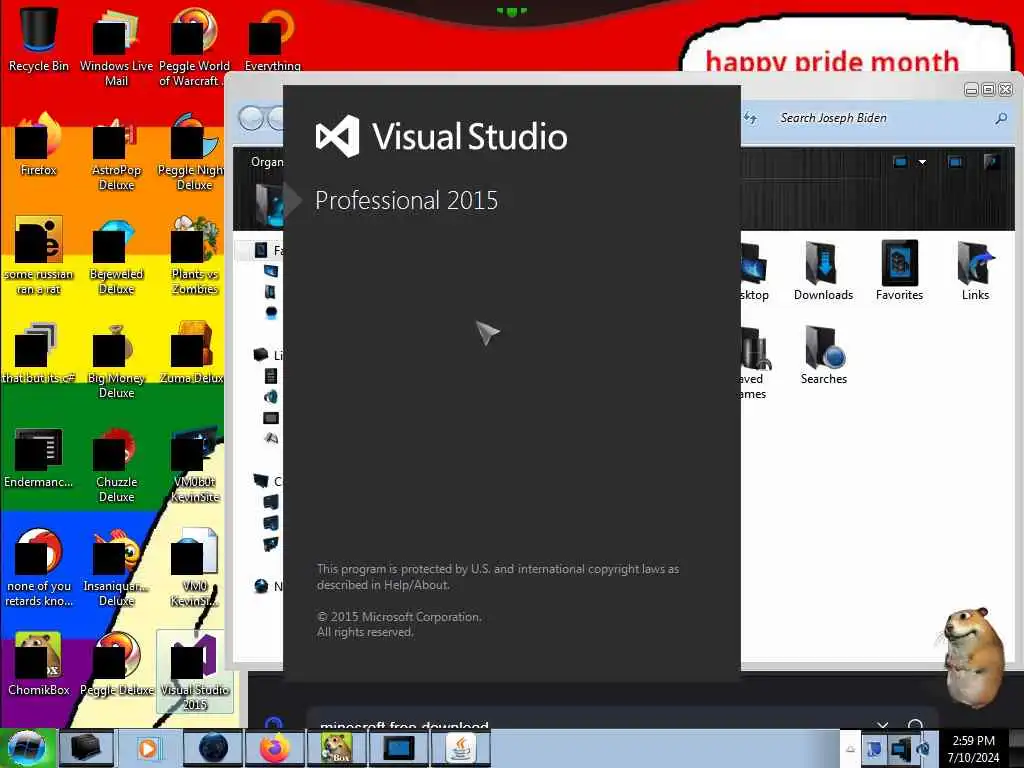The image size is (1024, 768).
Task: Open the media player taskbar button
Action: [148, 748]
